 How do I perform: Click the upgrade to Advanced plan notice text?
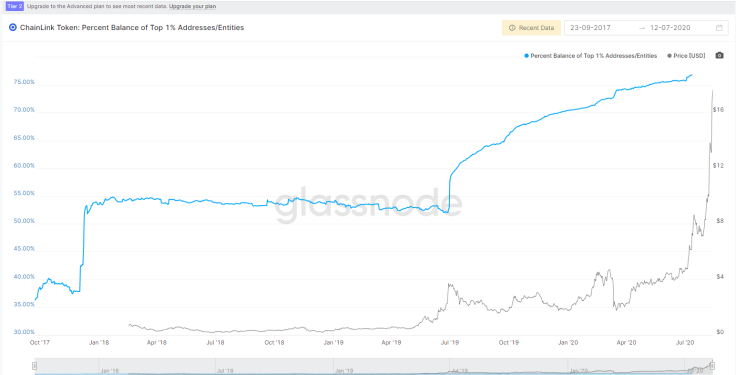click(97, 7)
